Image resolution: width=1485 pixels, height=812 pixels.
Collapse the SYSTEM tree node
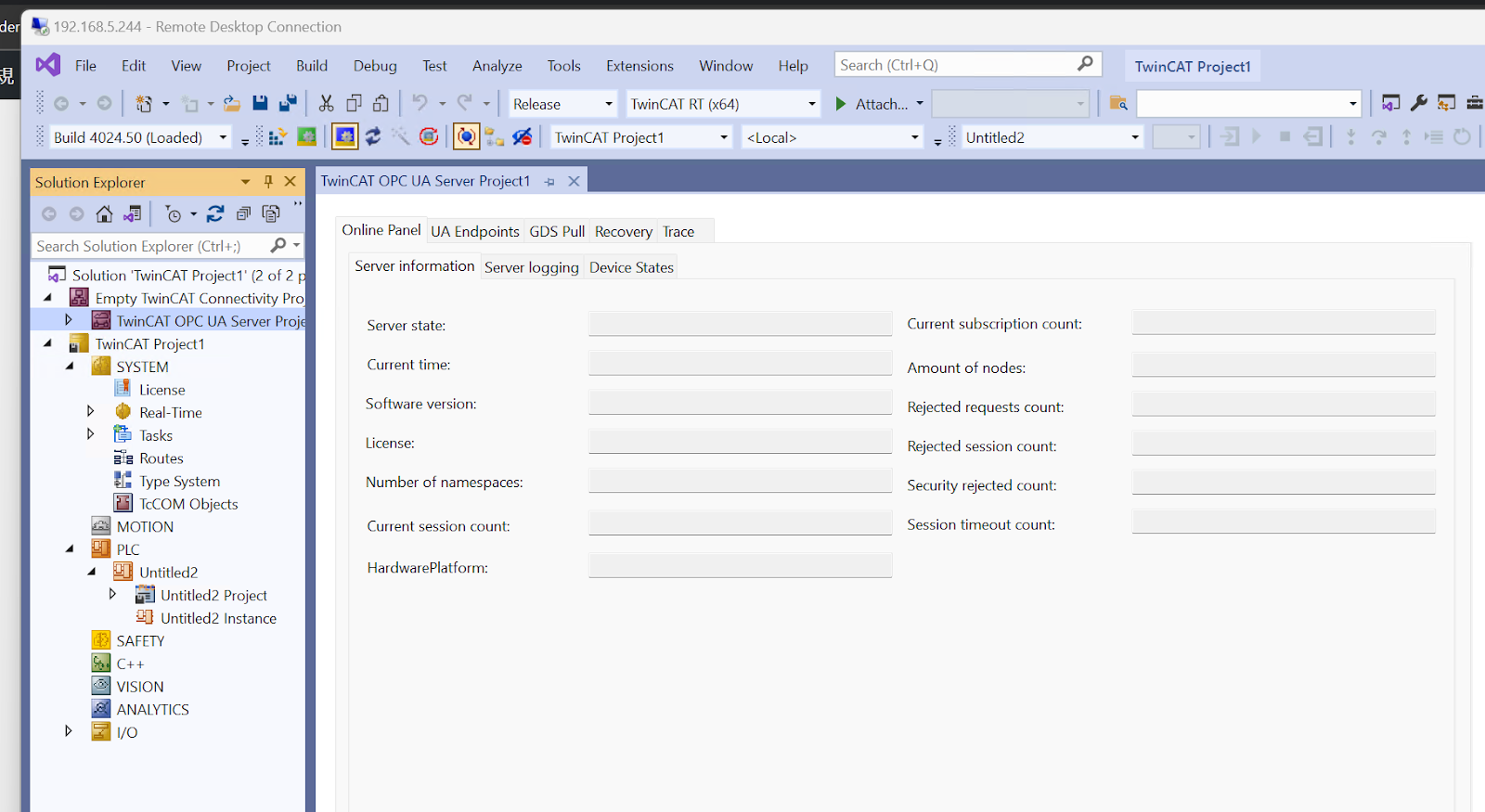(x=70, y=367)
